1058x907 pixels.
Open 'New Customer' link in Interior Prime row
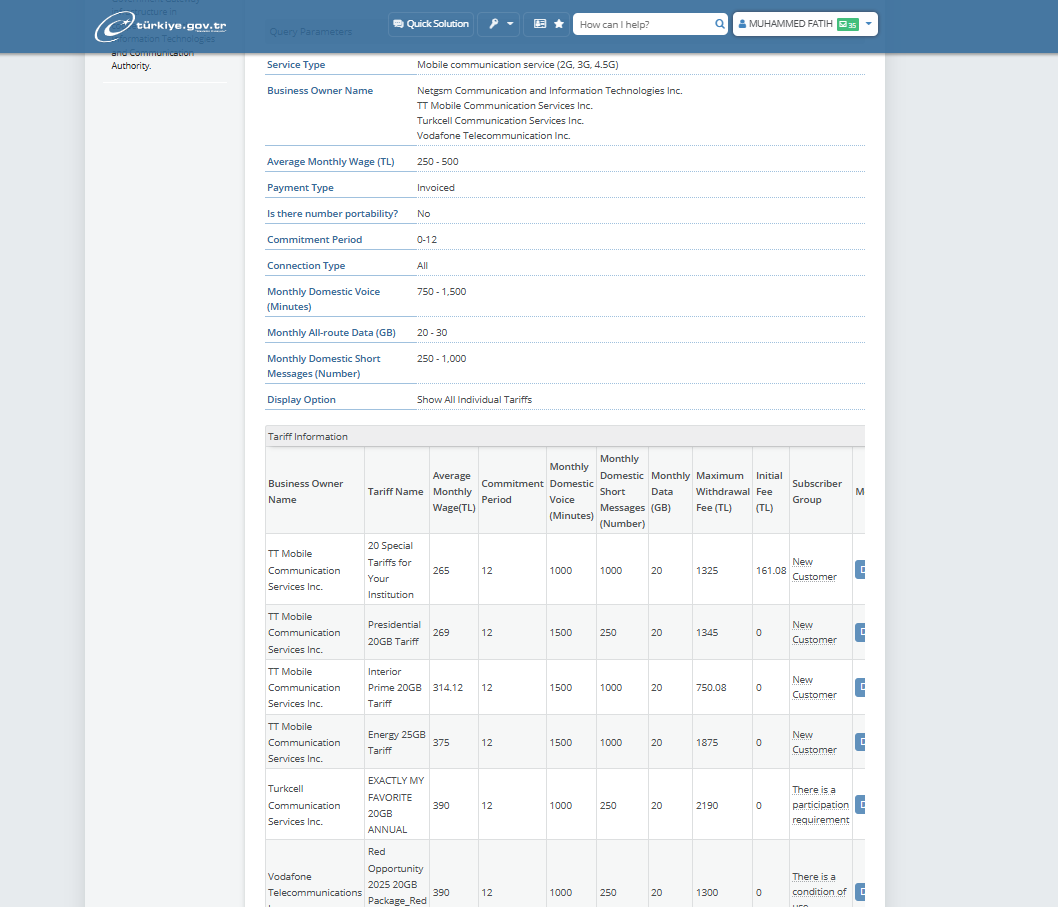click(x=814, y=687)
